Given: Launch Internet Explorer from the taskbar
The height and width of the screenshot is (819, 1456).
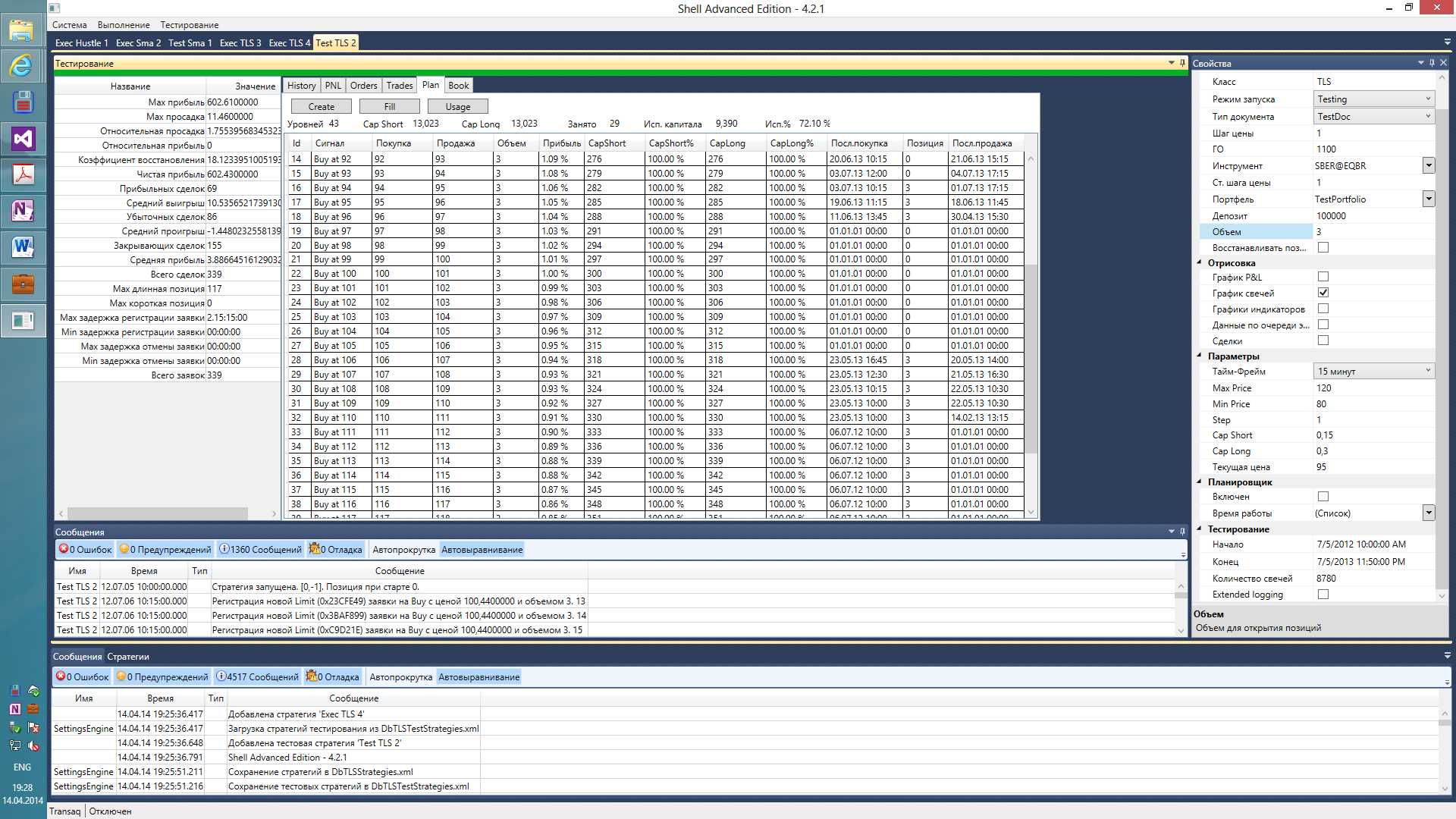Looking at the screenshot, I should click(22, 66).
